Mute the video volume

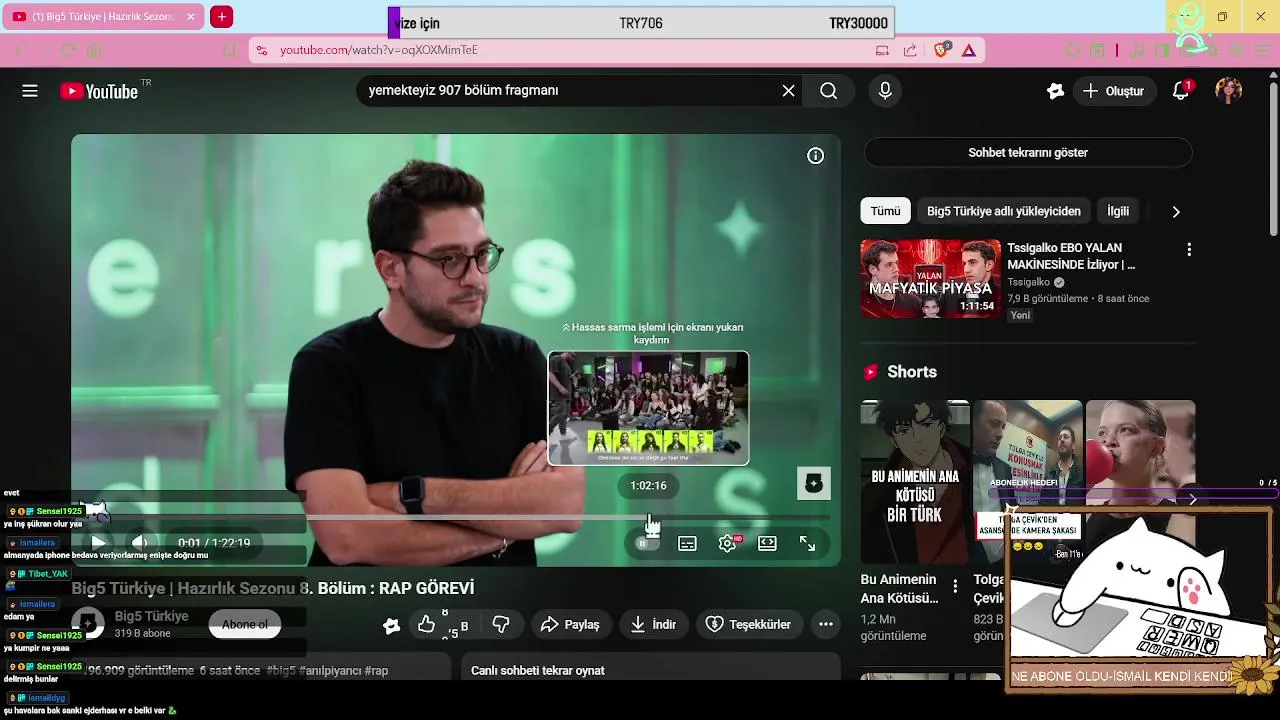(140, 543)
